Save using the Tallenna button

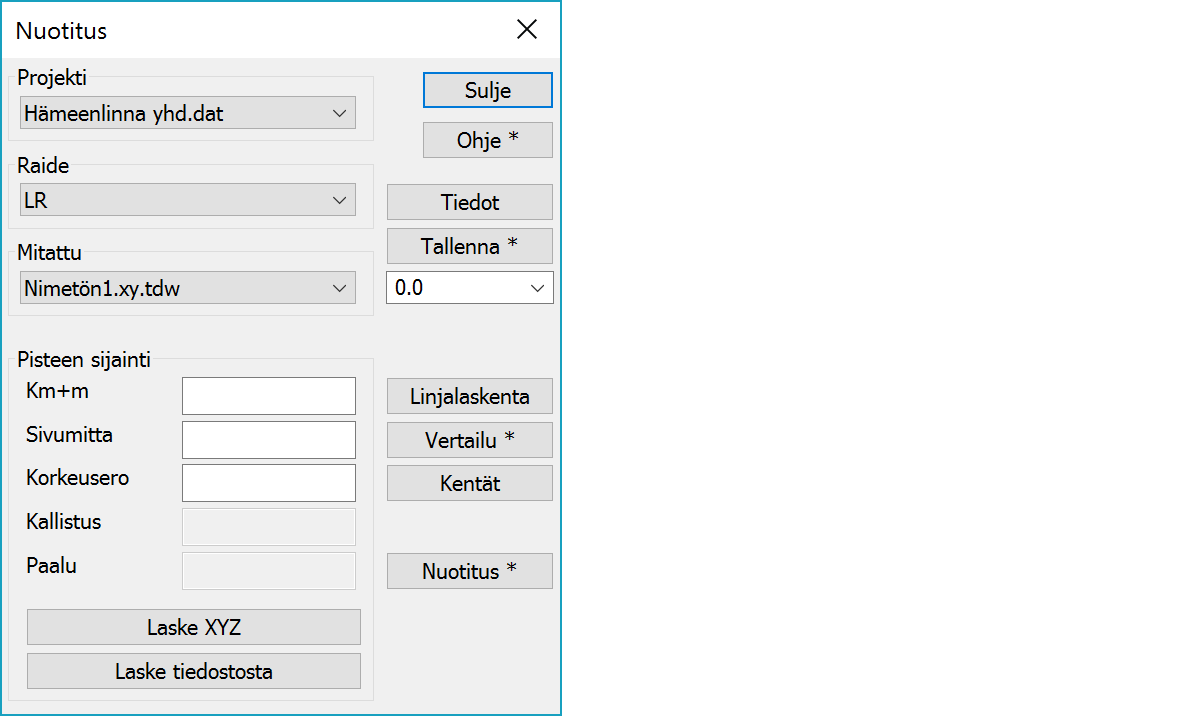pos(469,246)
